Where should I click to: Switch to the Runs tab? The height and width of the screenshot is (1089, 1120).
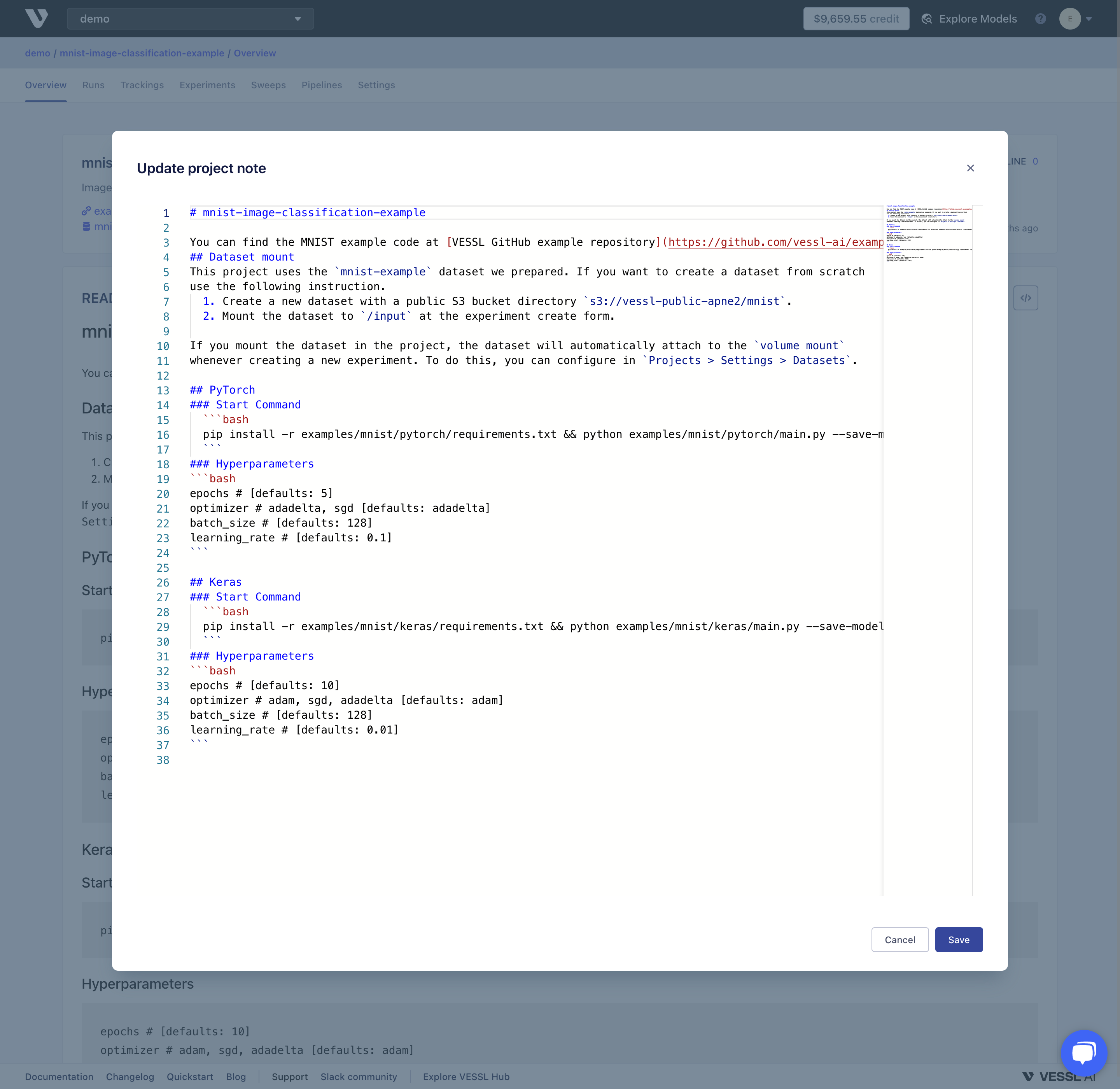(x=93, y=85)
